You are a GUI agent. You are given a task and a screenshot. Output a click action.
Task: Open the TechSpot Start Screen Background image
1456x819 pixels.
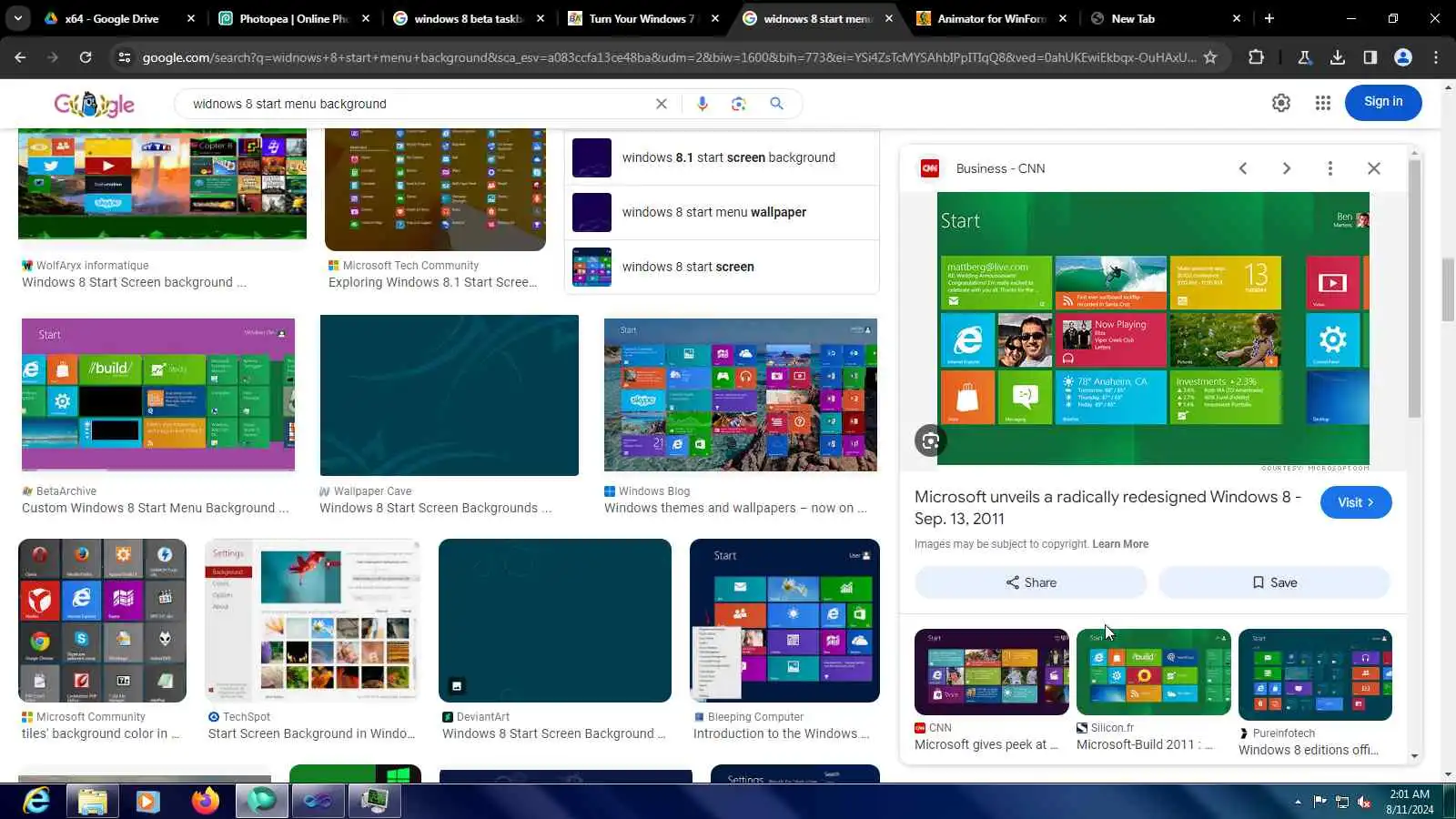click(x=312, y=621)
